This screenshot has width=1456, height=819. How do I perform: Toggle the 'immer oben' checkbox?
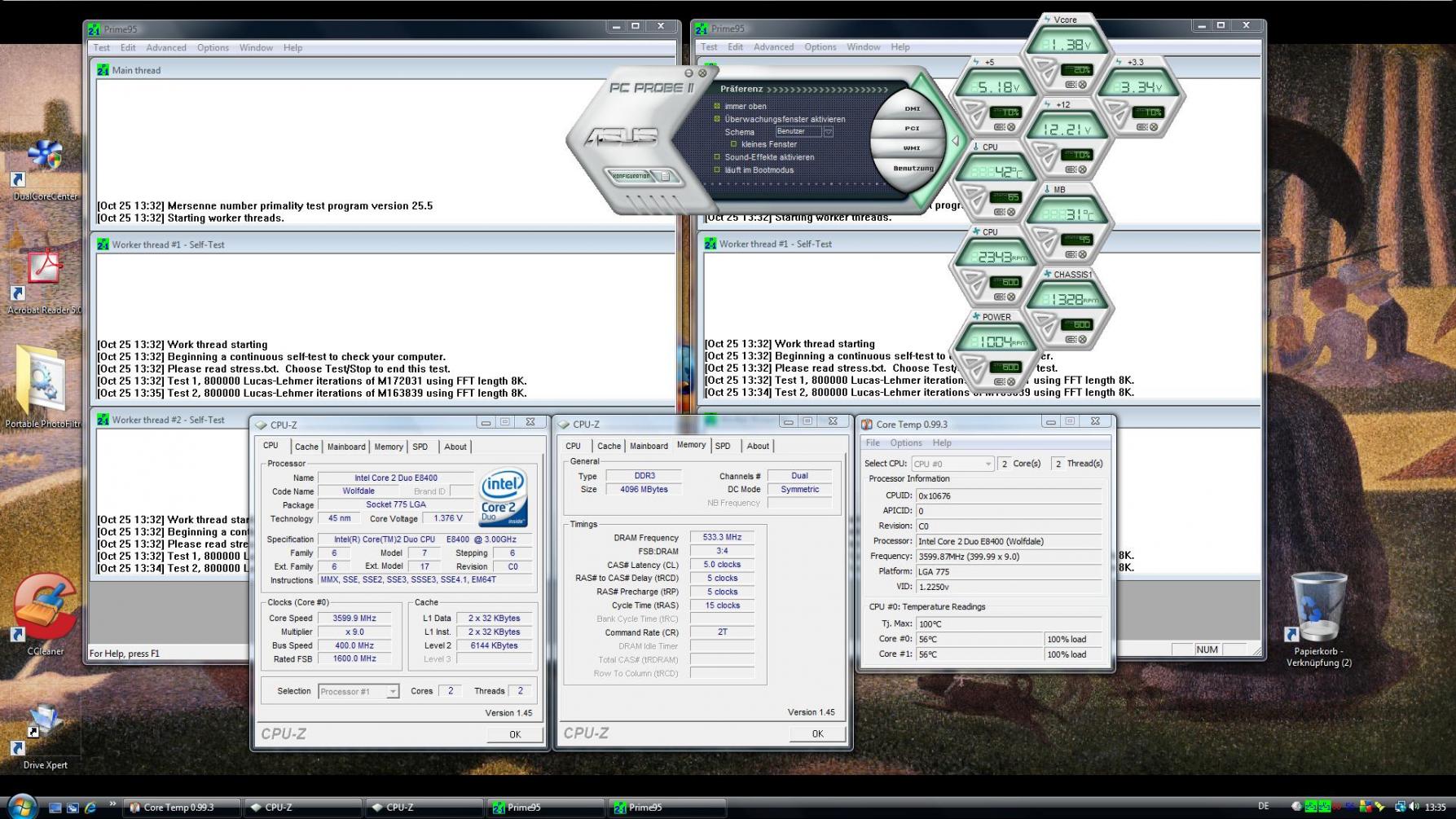coord(717,106)
